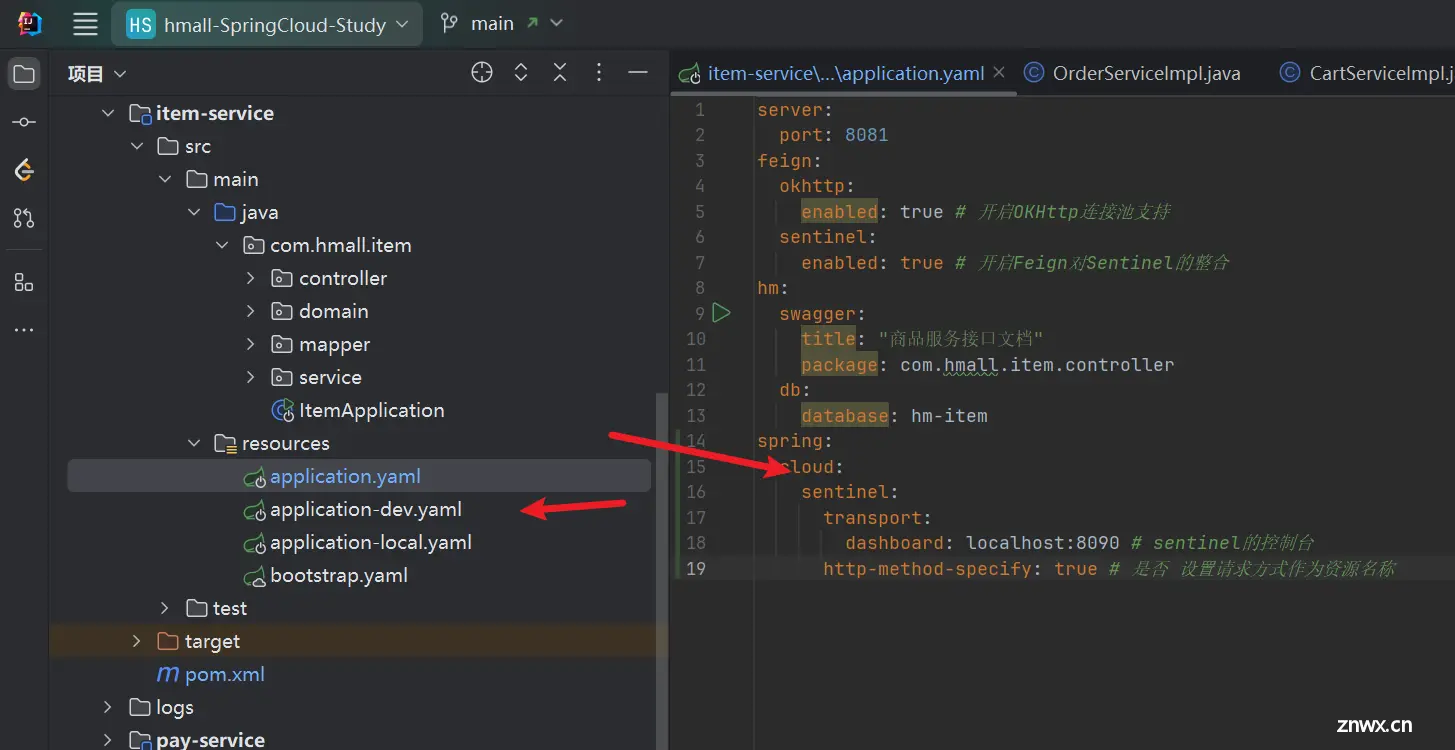Expand the logs folder
The width and height of the screenshot is (1455, 750).
[x=108, y=708]
